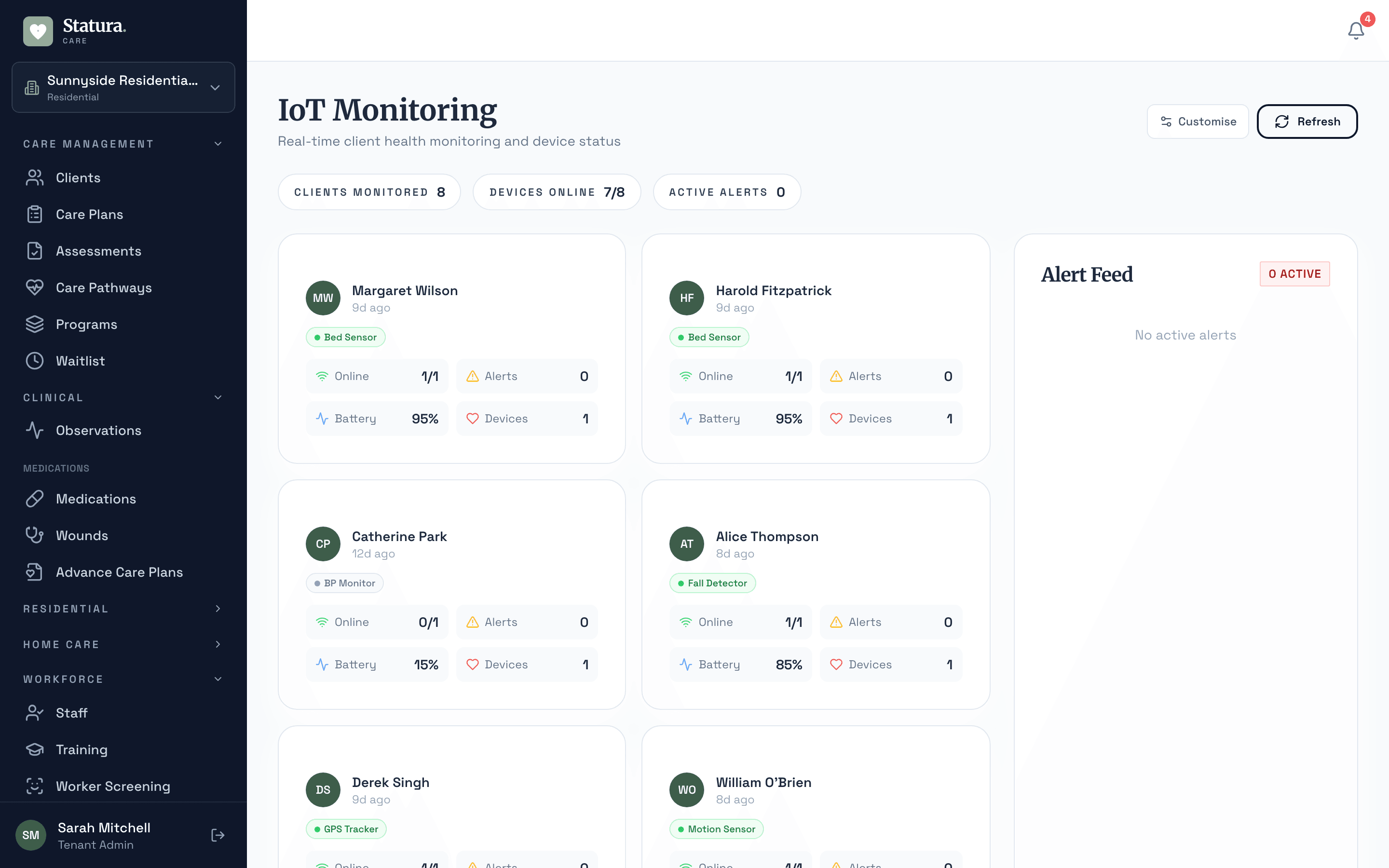Click the Alerts warning icon on Margaret Wilson's card
This screenshot has width=1389, height=868.
[x=472, y=376]
